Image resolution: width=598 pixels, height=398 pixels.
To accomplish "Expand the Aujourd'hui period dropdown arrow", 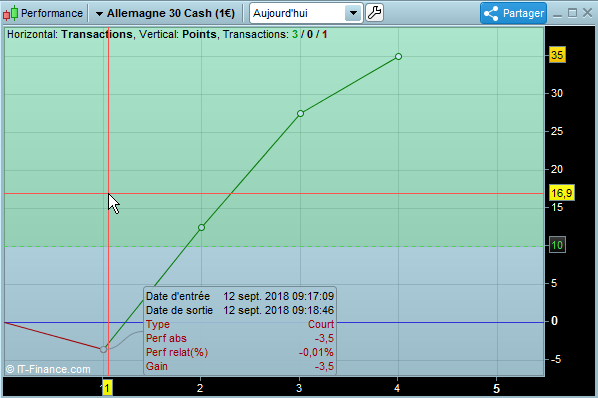I will pyautogui.click(x=354, y=13).
